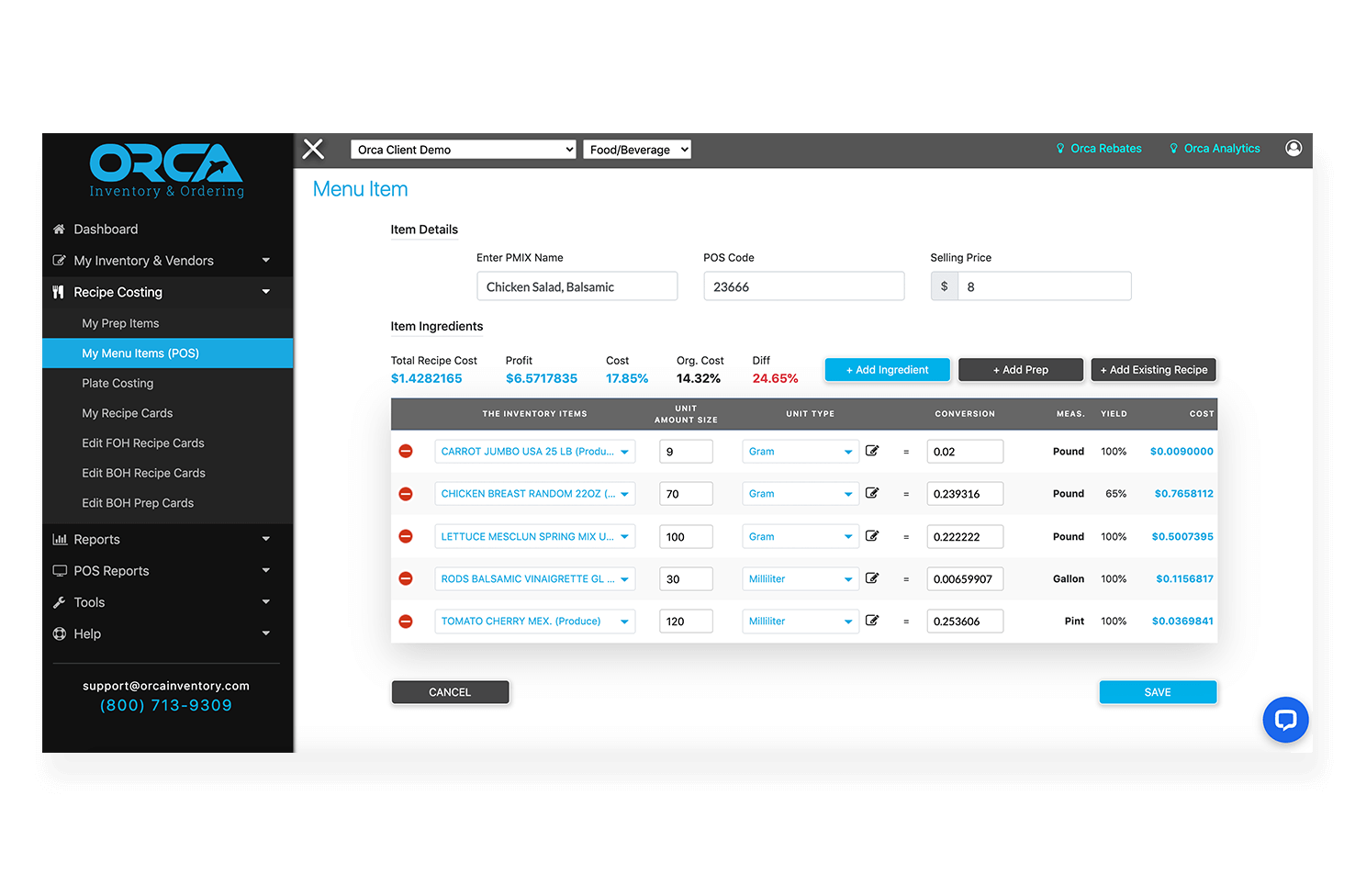Screen dimensions: 1355x896
Task: Click the + Add Prep button
Action: coord(1021,370)
